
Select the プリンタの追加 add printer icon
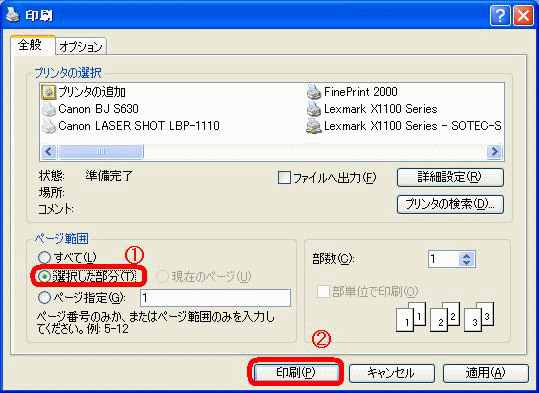pos(48,92)
